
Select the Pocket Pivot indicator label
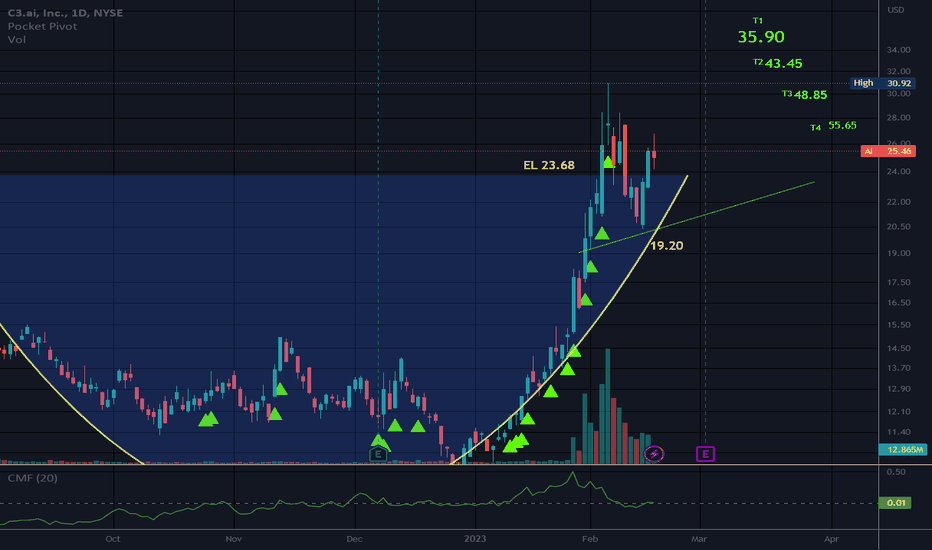tap(42, 26)
